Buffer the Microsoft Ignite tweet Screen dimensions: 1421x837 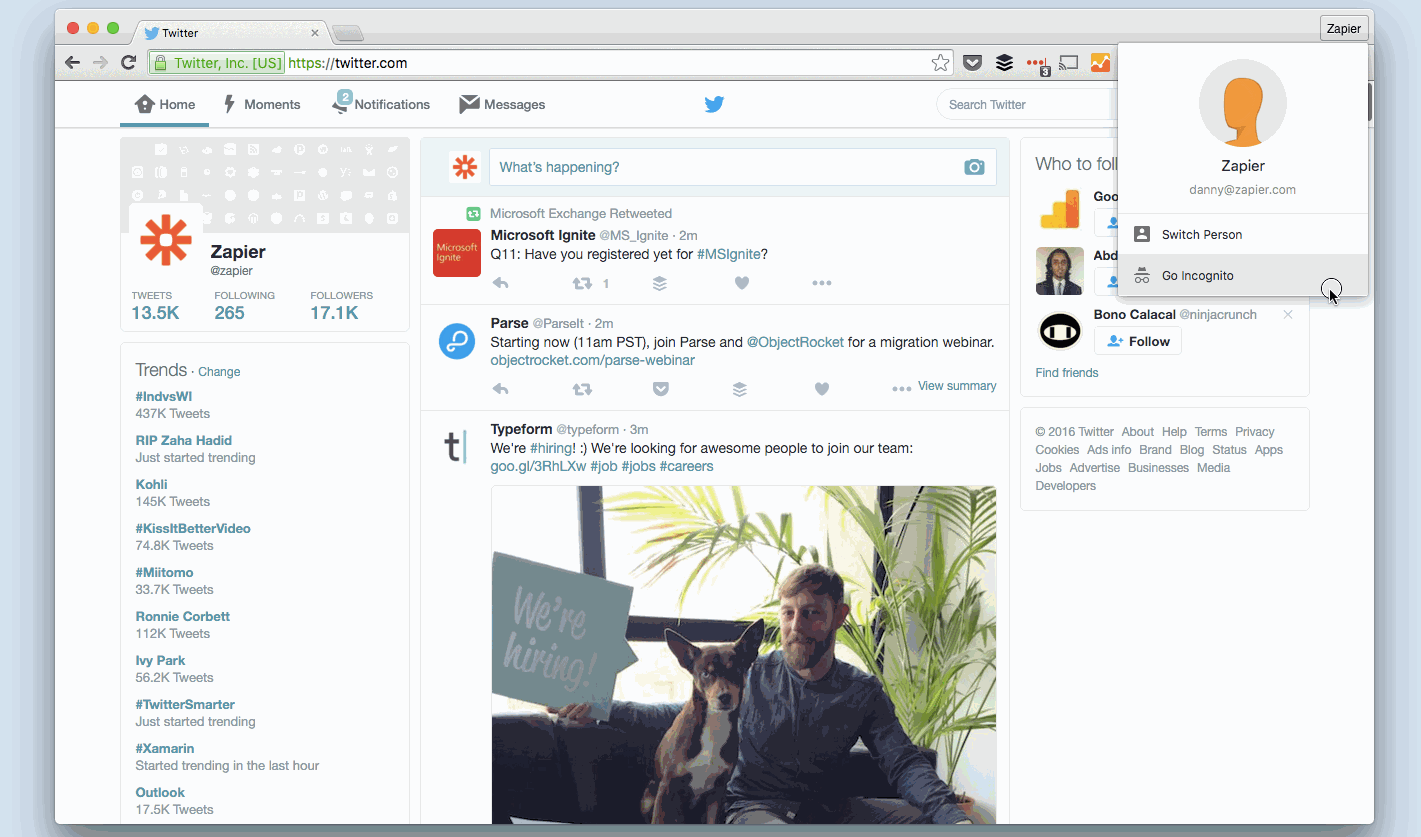pyautogui.click(x=660, y=283)
